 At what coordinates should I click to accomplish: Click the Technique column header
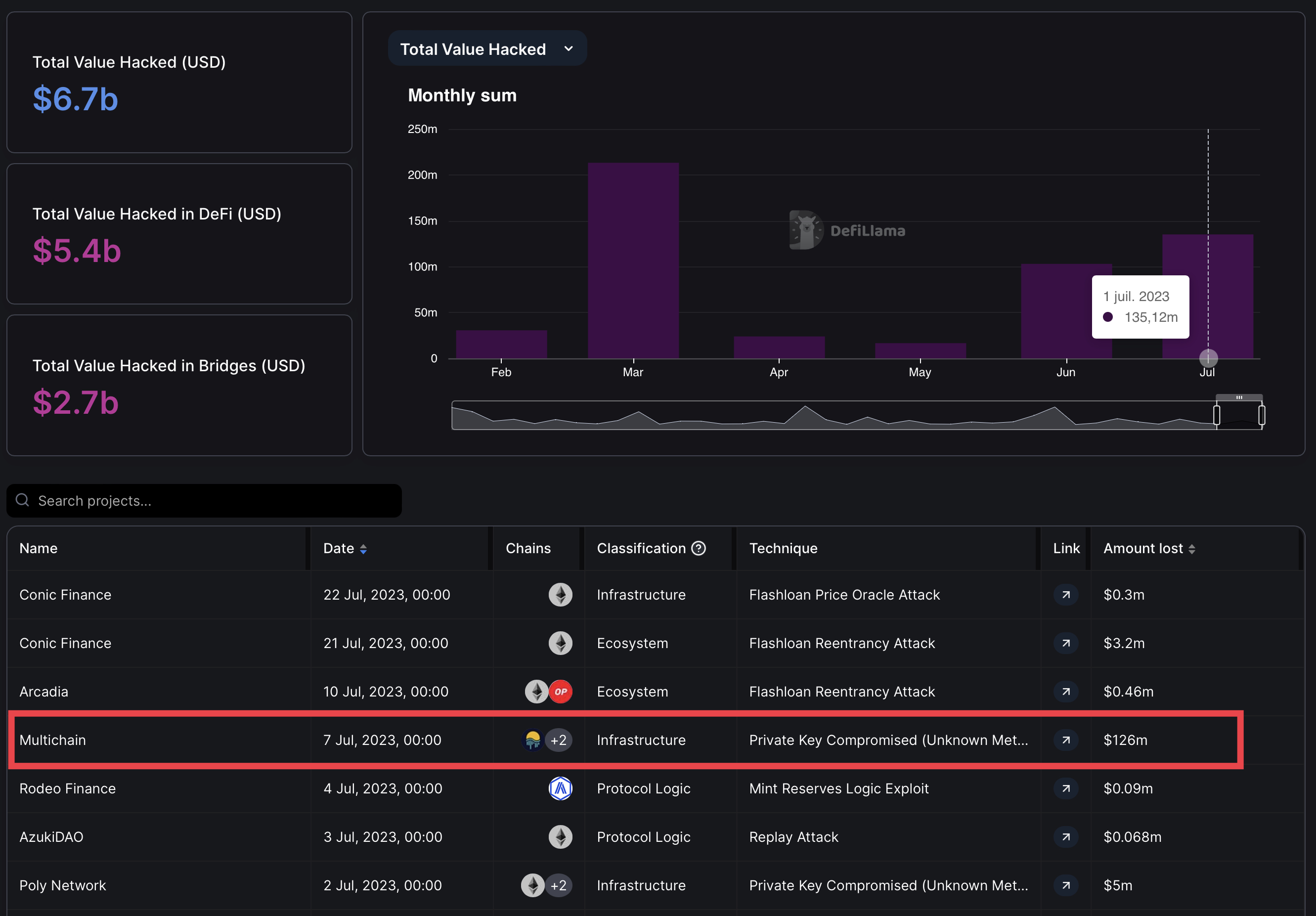(x=784, y=549)
